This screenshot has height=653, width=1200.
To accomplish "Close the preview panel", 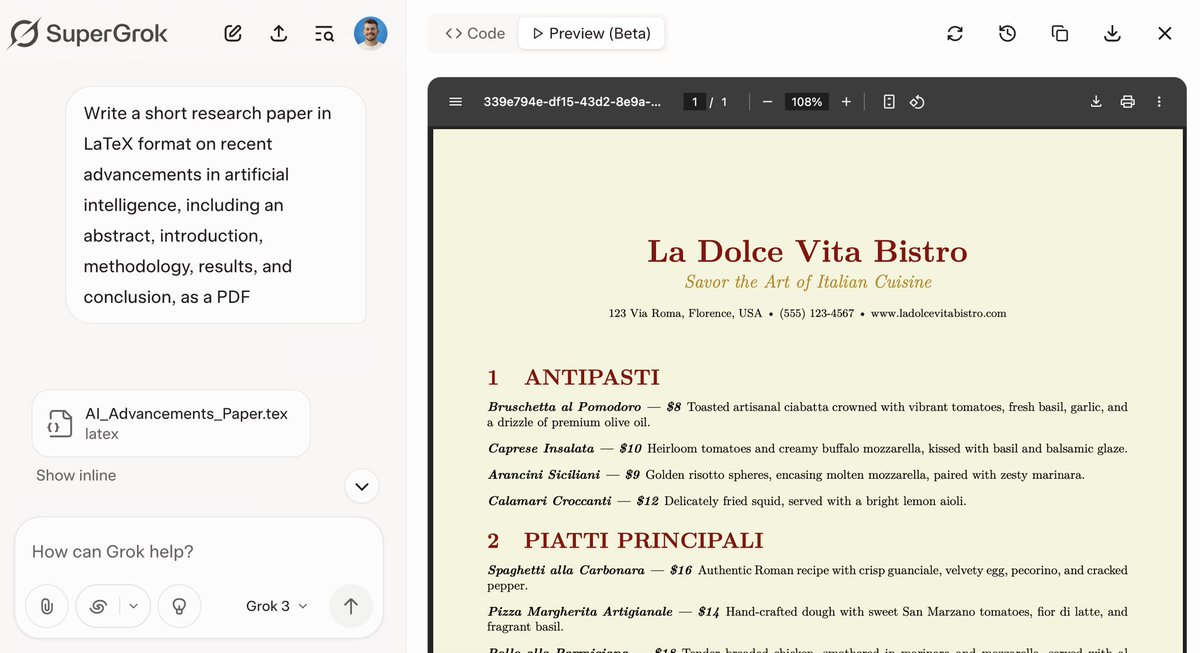I will click(x=1164, y=33).
